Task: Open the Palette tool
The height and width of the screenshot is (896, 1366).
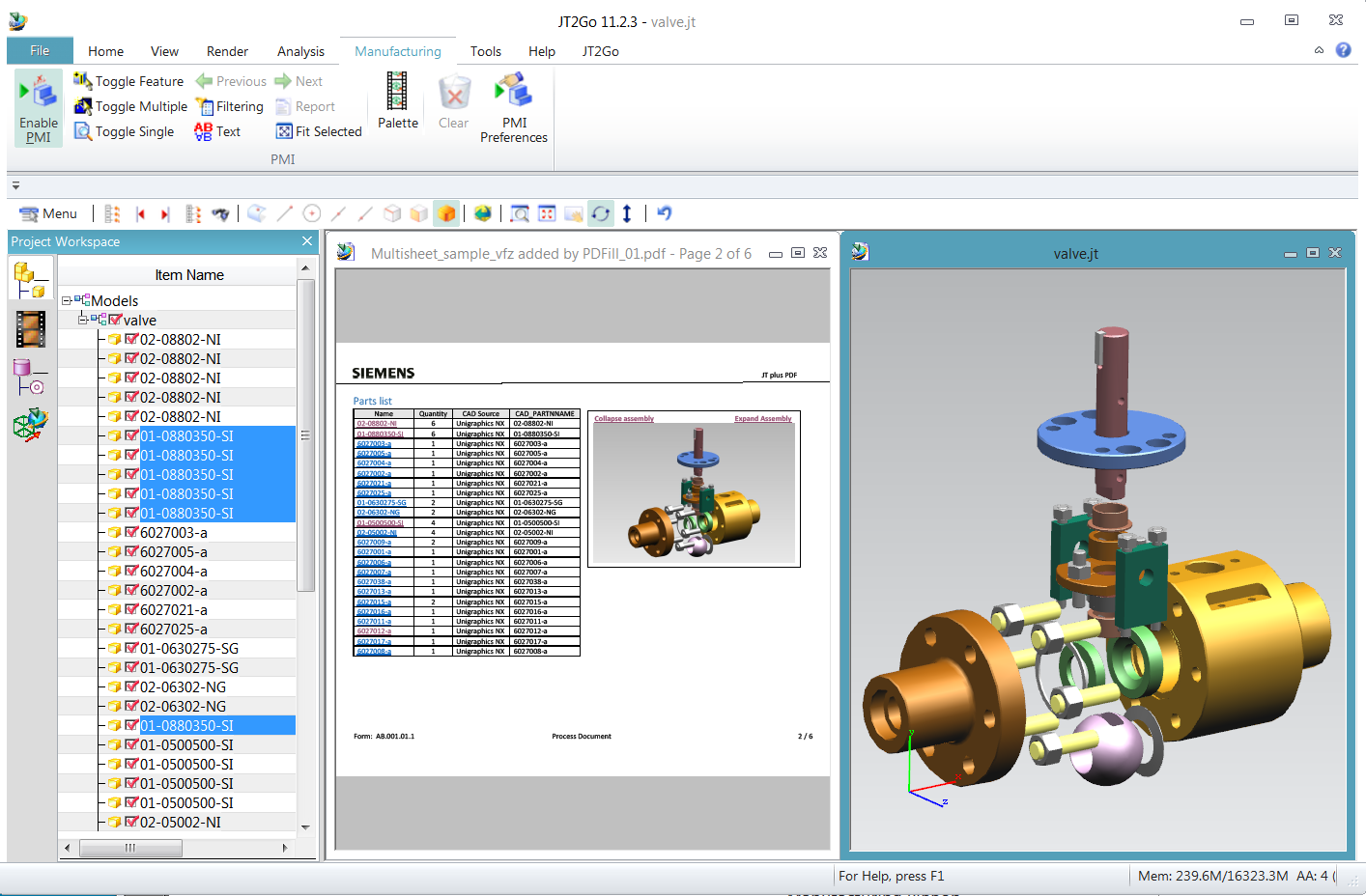Action: [398, 101]
